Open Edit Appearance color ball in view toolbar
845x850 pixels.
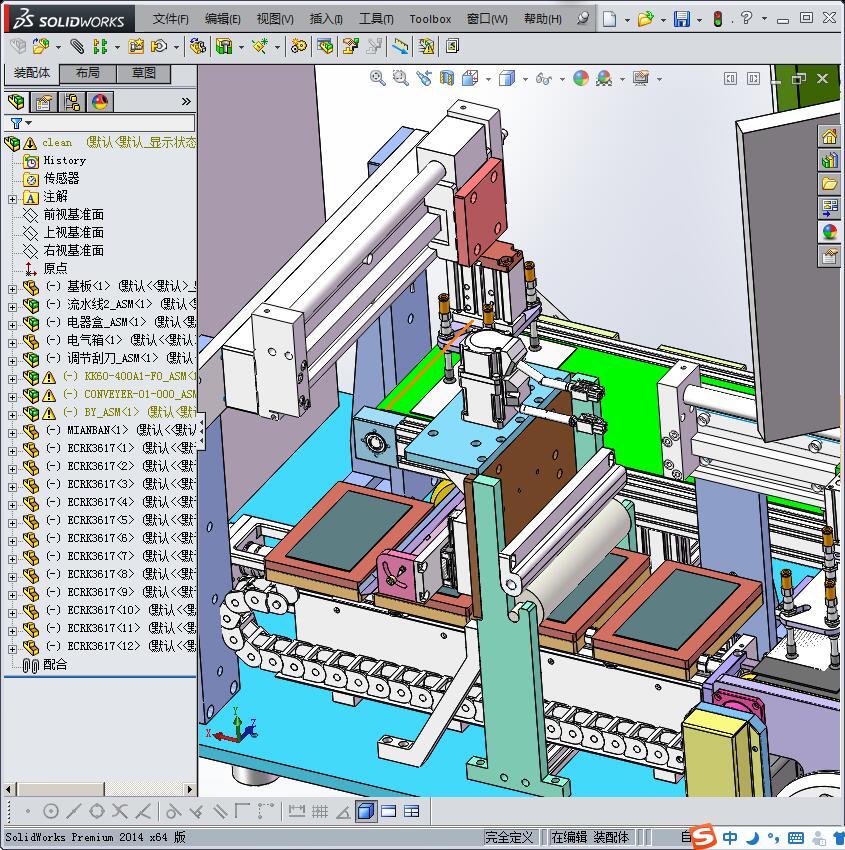tap(581, 78)
